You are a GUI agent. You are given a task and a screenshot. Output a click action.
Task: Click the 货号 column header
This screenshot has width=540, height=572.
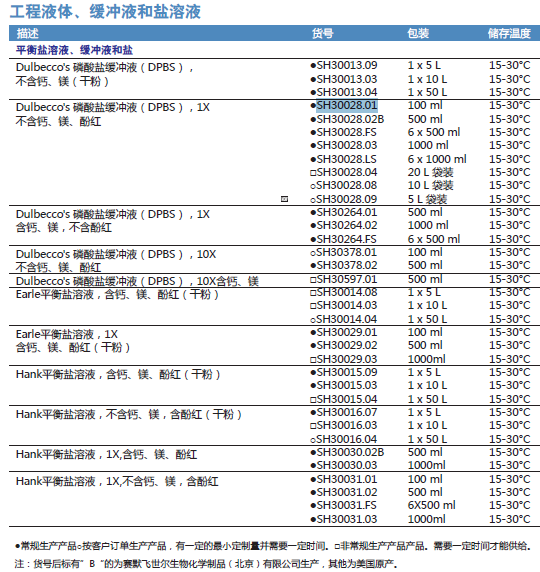click(323, 34)
